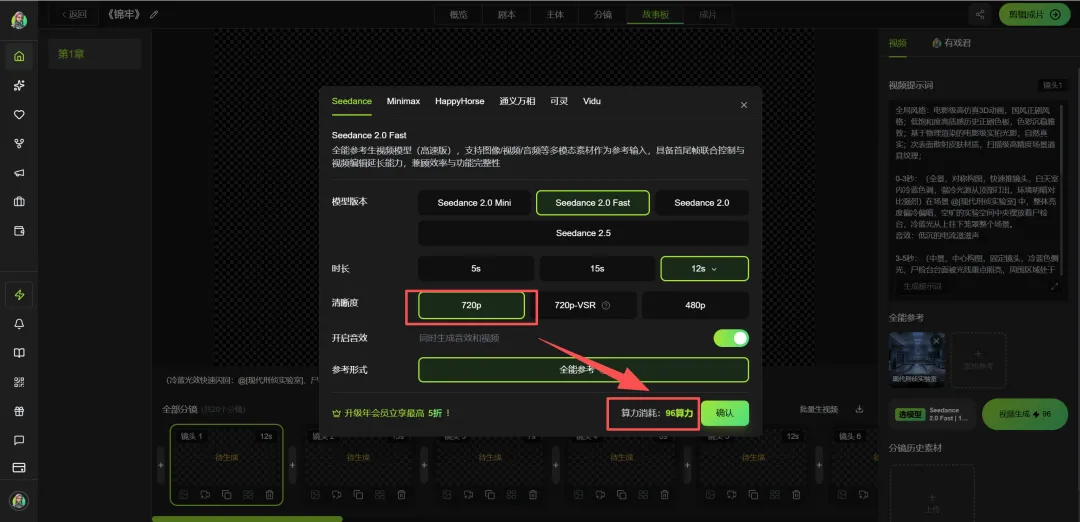Open the wallet icon in sidebar

coord(19,231)
